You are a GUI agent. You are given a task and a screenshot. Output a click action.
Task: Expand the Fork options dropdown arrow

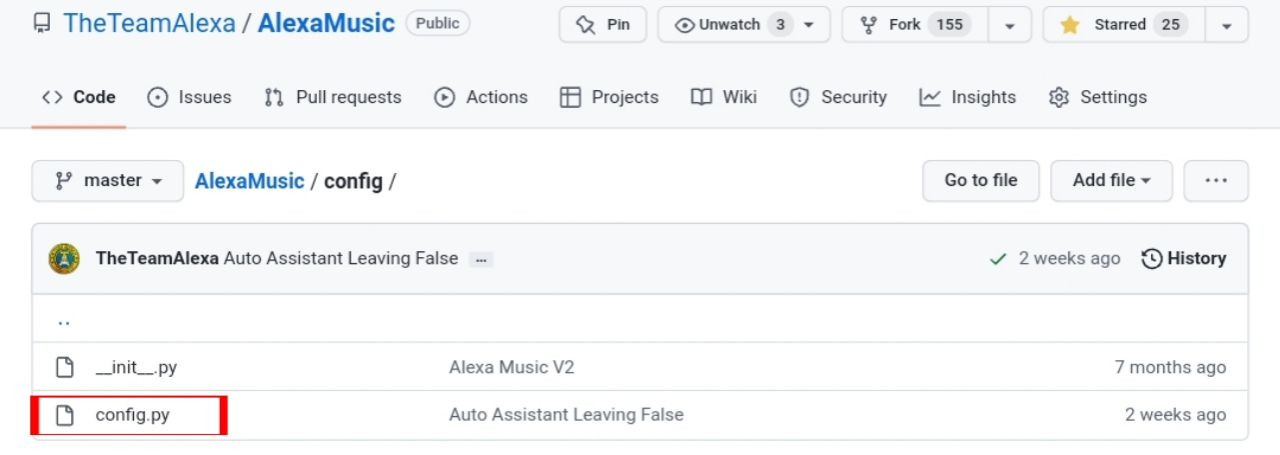(x=1010, y=25)
